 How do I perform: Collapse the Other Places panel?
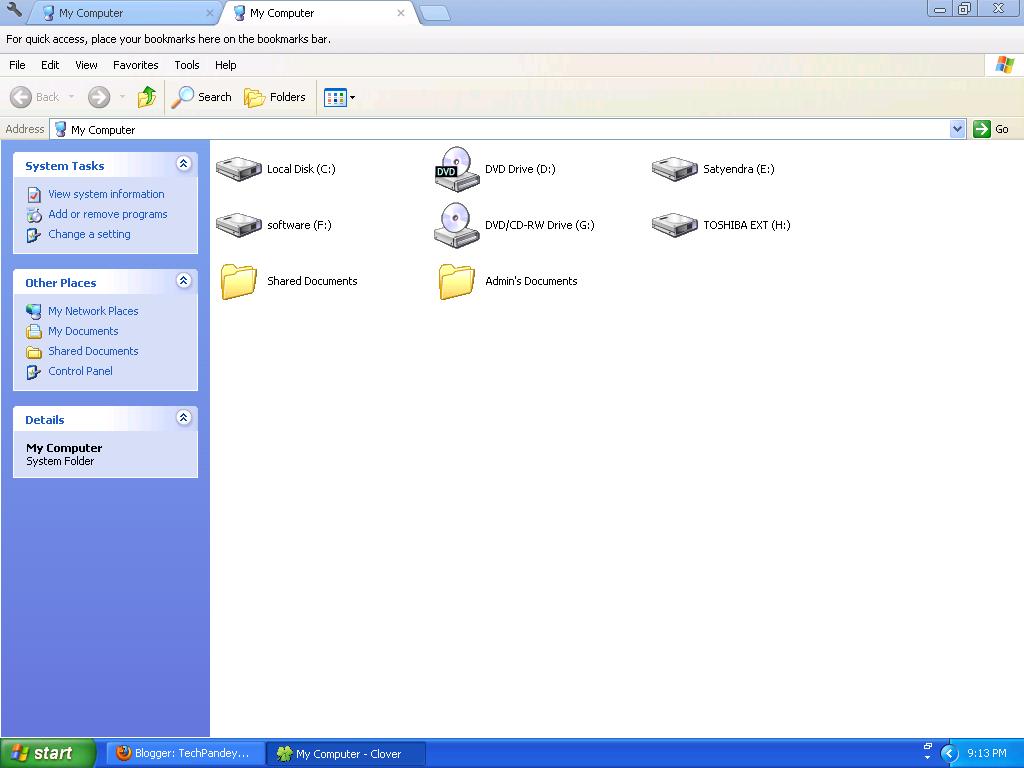tap(184, 281)
